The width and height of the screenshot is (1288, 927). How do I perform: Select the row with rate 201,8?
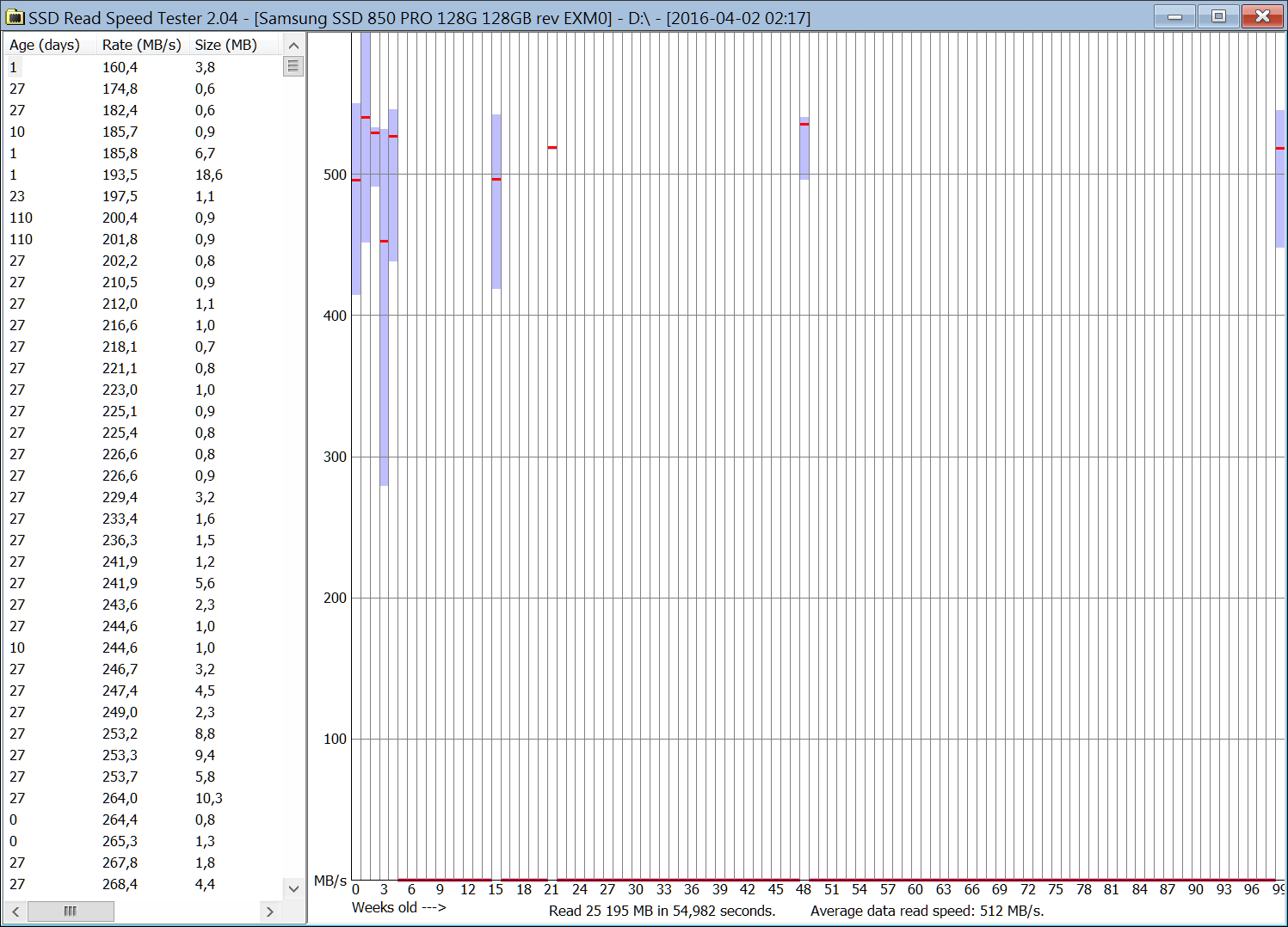pyautogui.click(x=144, y=239)
